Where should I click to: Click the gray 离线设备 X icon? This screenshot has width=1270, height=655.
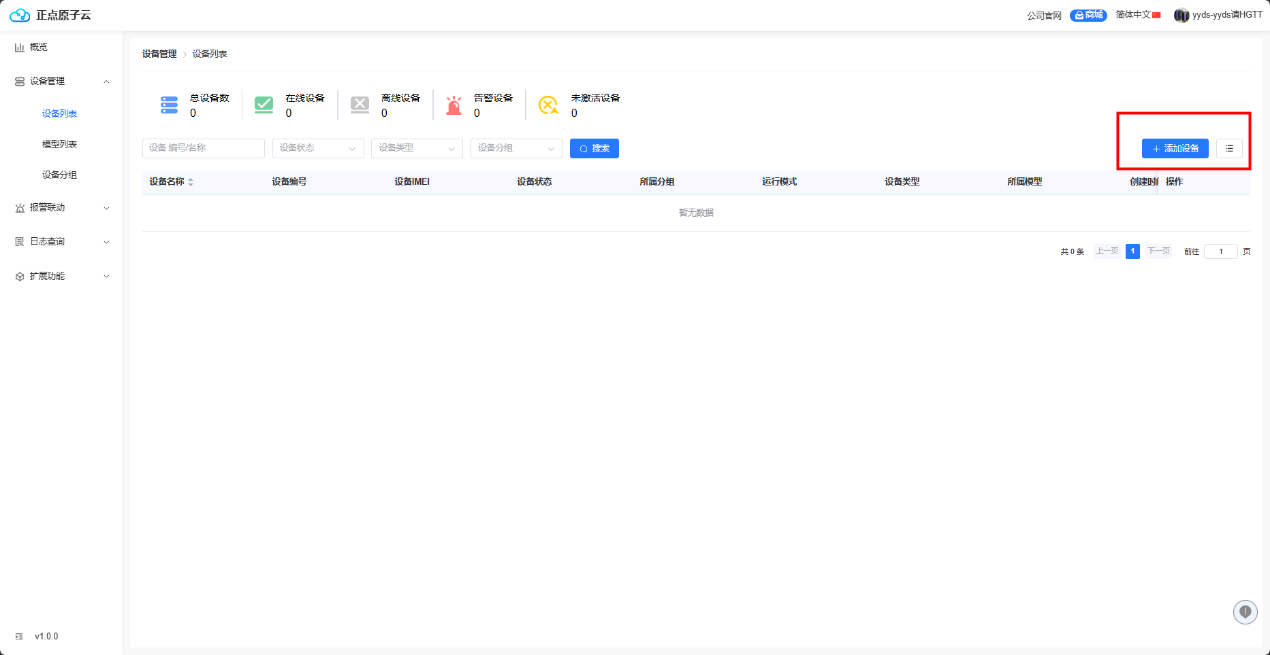360,105
